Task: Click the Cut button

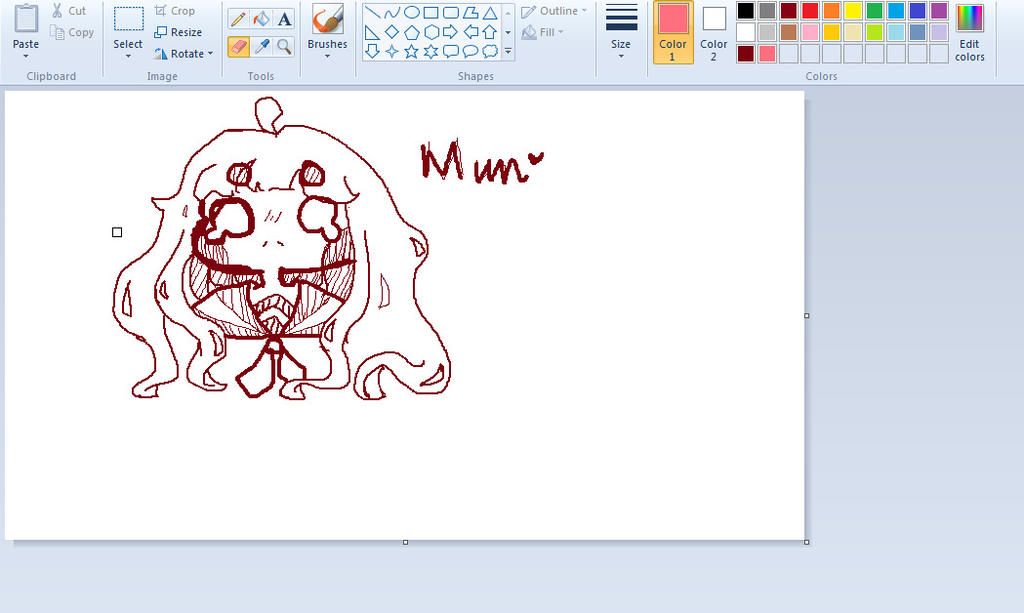Action: (69, 10)
